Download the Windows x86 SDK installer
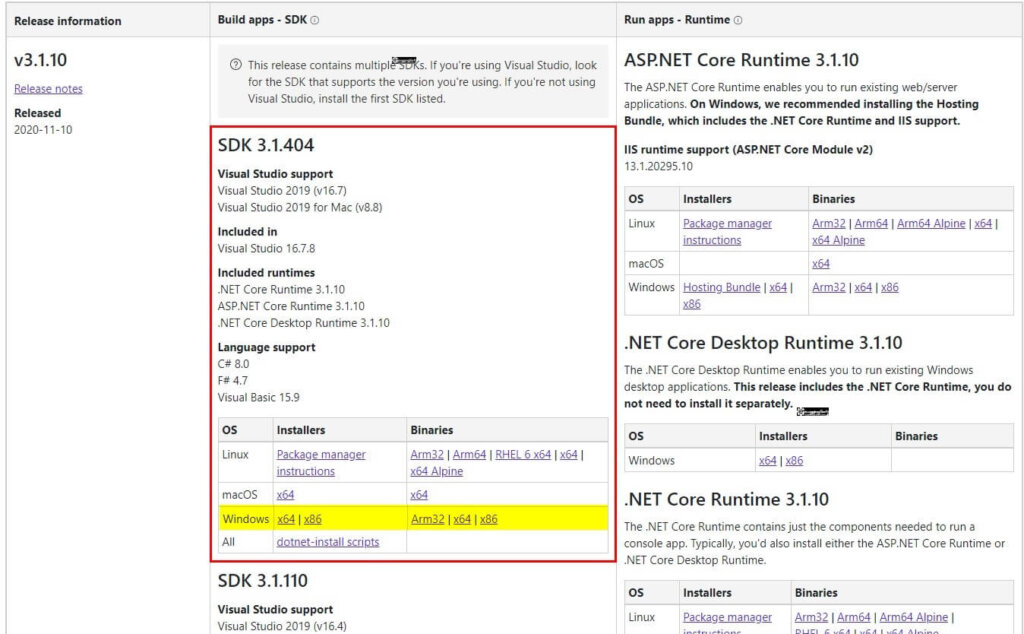 point(310,518)
